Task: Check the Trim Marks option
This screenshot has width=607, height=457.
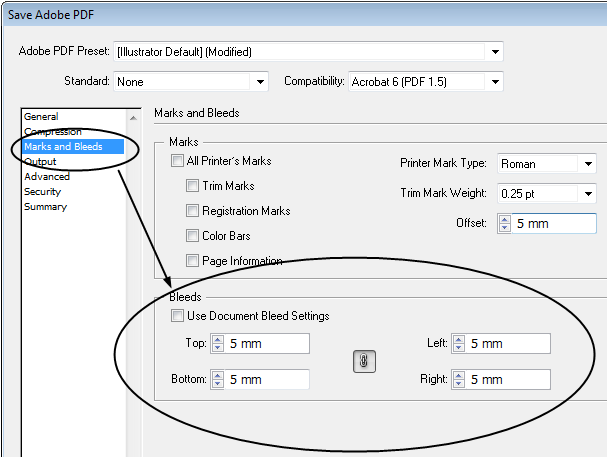Action: 192,186
